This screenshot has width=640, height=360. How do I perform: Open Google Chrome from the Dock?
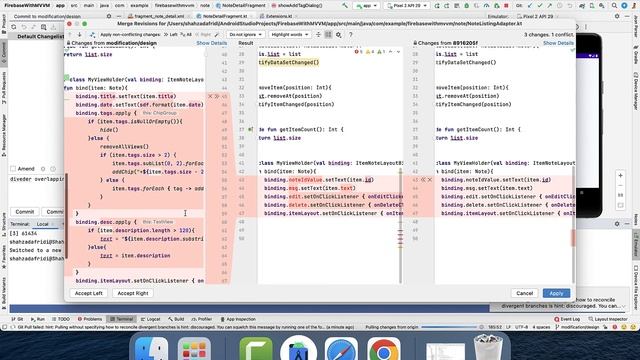[383, 350]
